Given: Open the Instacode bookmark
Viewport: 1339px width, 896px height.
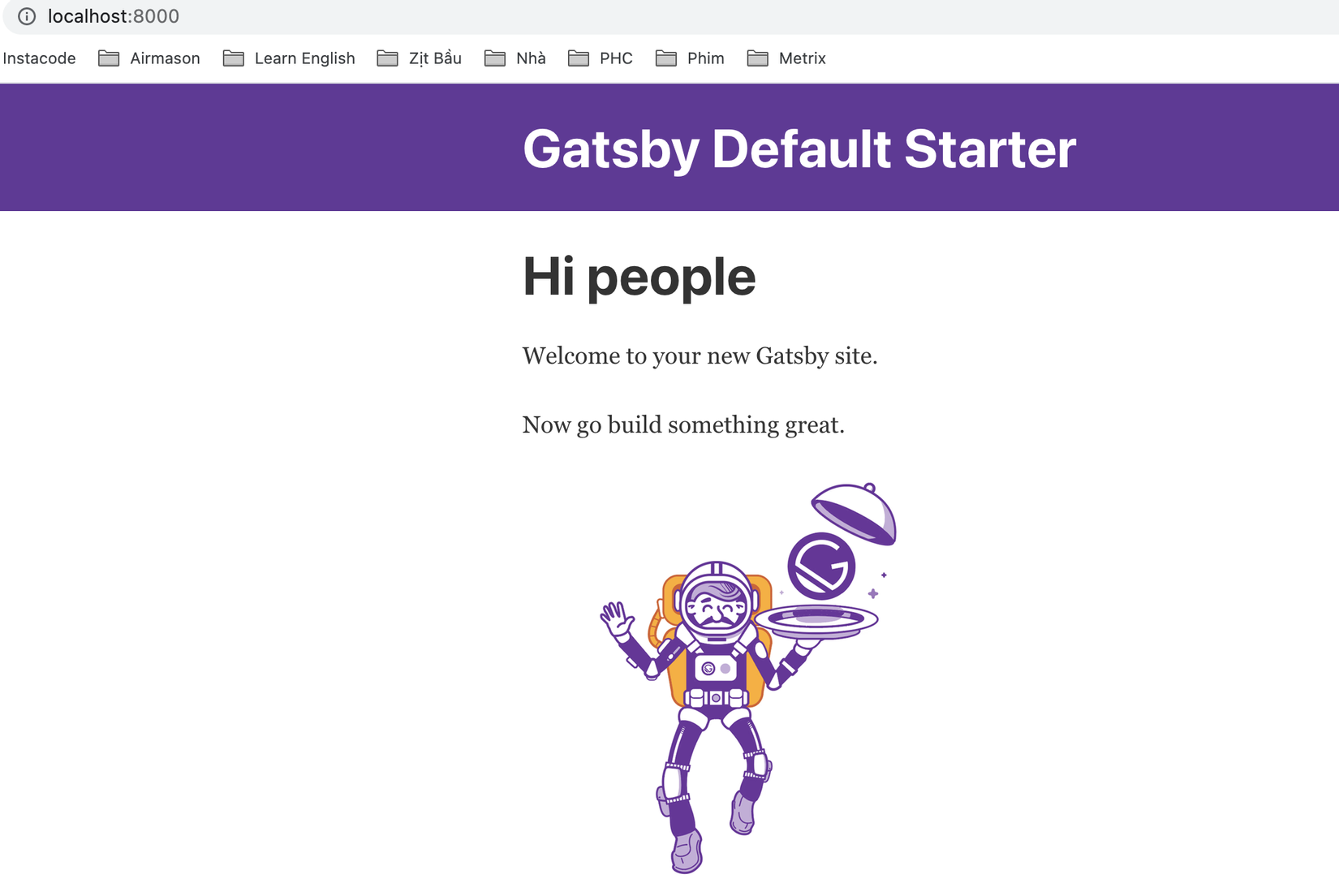Looking at the screenshot, I should pyautogui.click(x=39, y=58).
